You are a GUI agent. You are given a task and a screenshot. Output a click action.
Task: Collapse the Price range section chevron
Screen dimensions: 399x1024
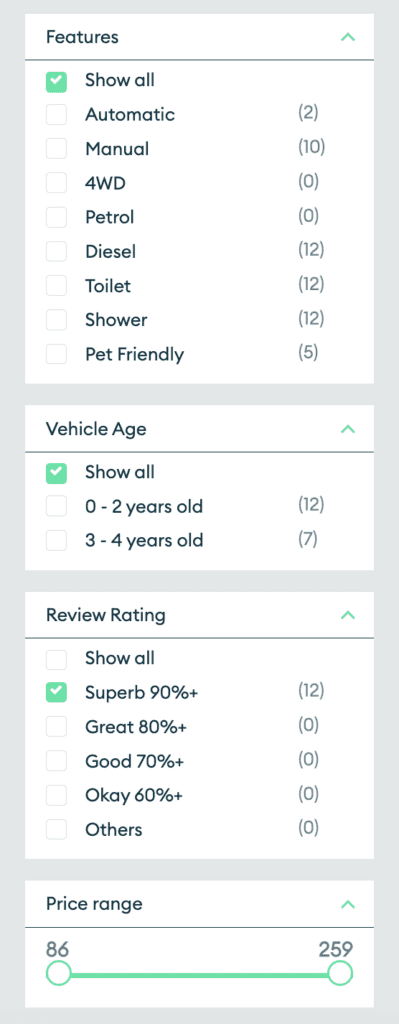click(x=348, y=904)
